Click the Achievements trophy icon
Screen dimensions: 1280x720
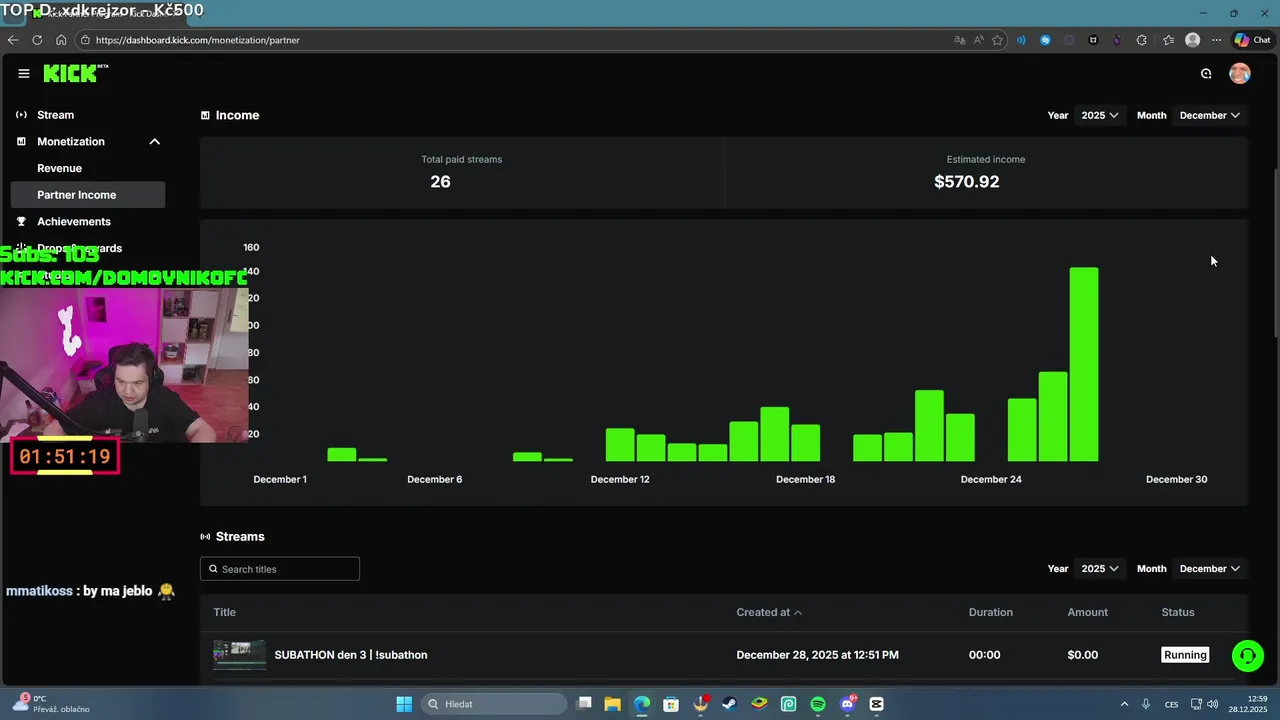point(21,222)
